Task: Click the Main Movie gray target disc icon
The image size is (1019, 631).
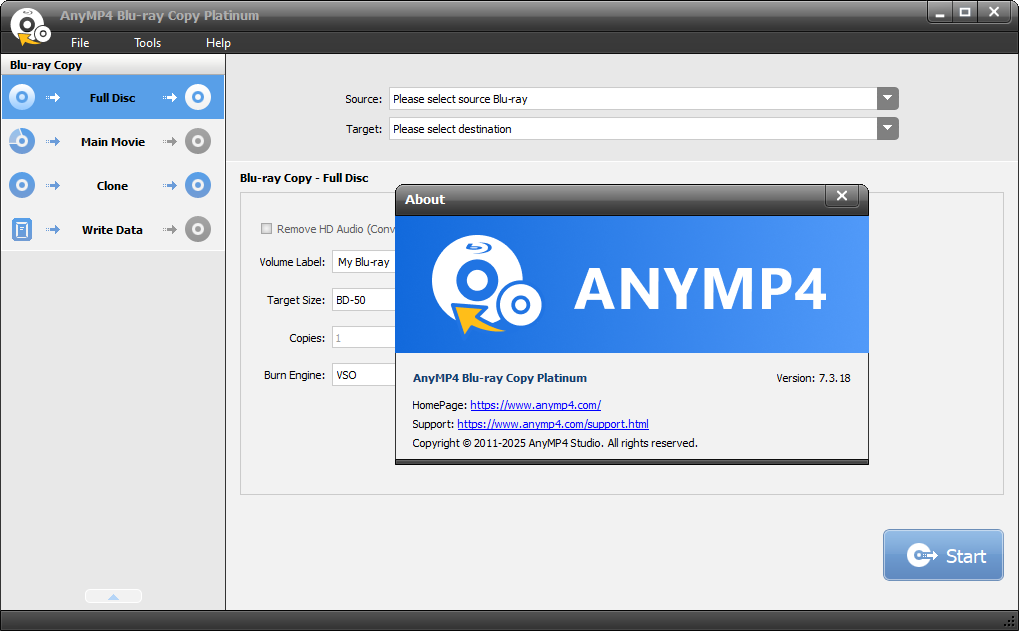Action: pyautogui.click(x=198, y=141)
